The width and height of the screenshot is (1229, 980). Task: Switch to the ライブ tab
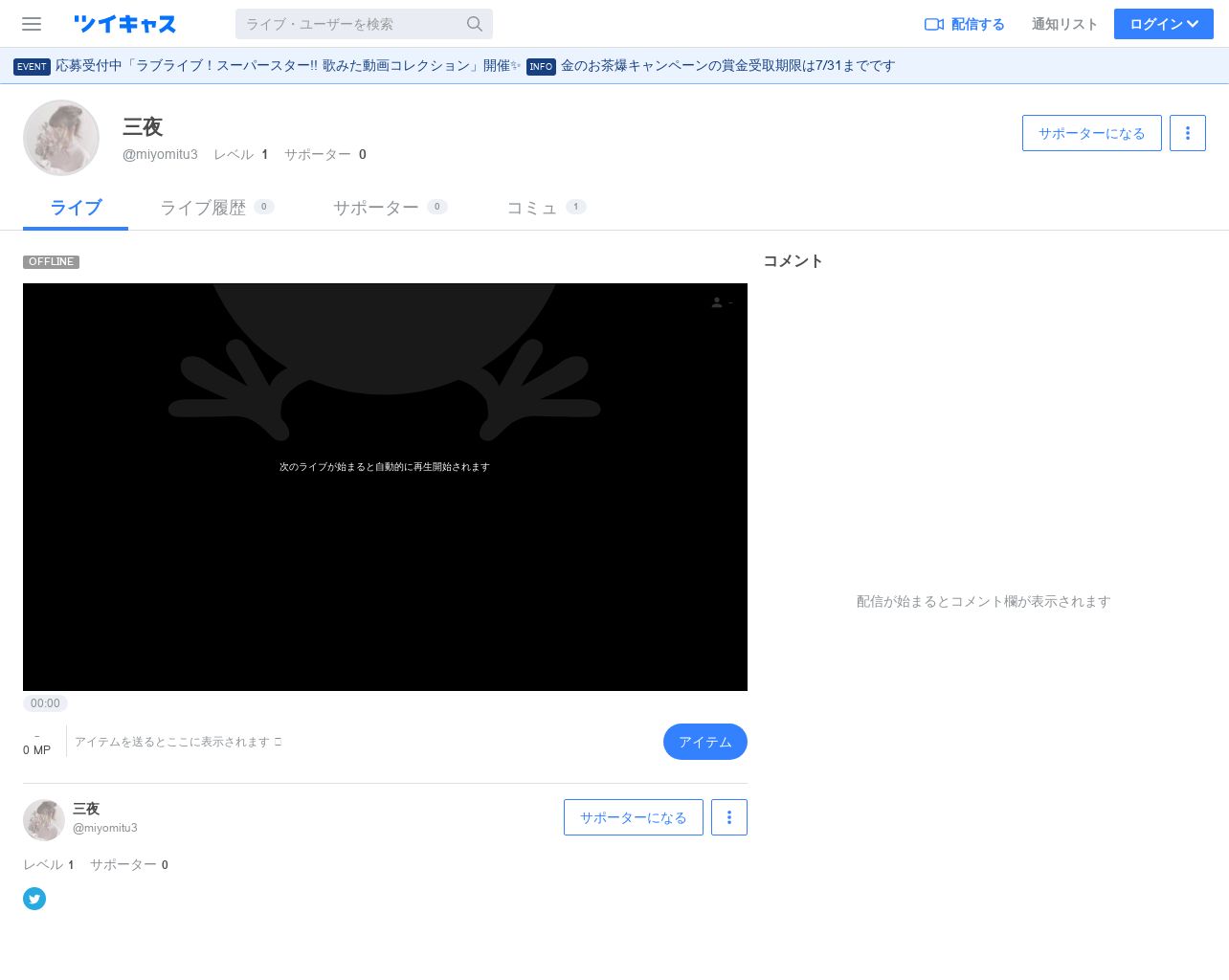coord(76,208)
